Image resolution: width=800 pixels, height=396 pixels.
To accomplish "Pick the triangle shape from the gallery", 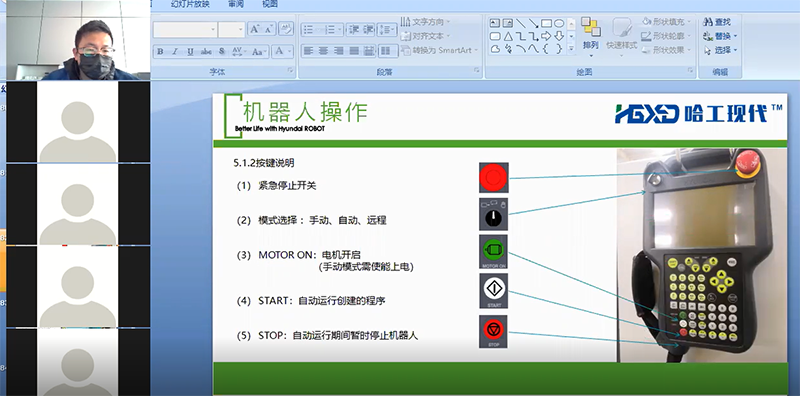I will click(508, 36).
